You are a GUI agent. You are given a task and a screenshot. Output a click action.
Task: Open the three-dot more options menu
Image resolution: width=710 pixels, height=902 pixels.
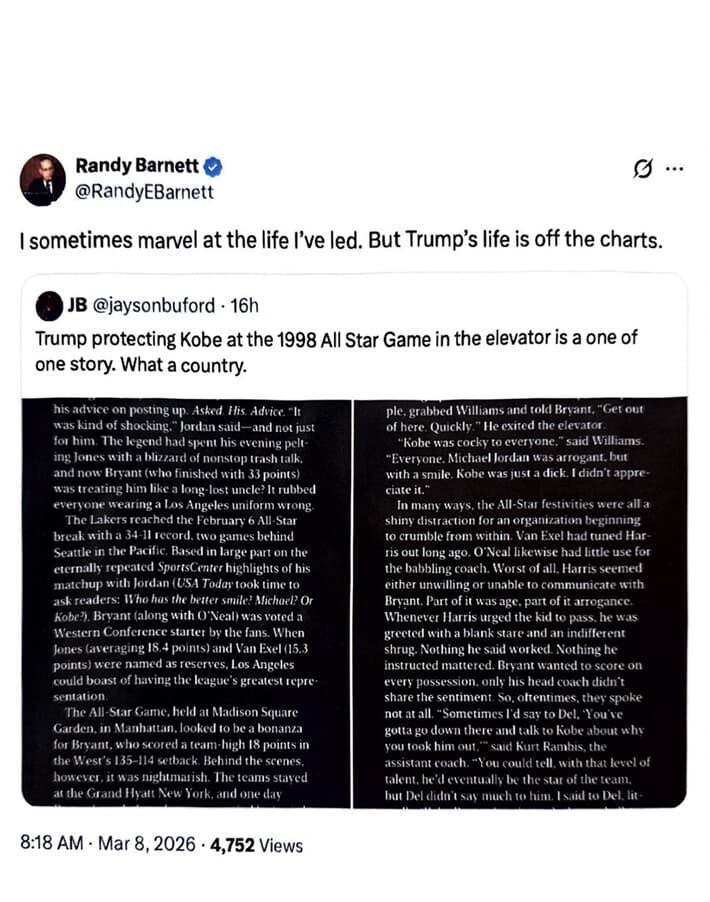pyautogui.click(x=674, y=169)
